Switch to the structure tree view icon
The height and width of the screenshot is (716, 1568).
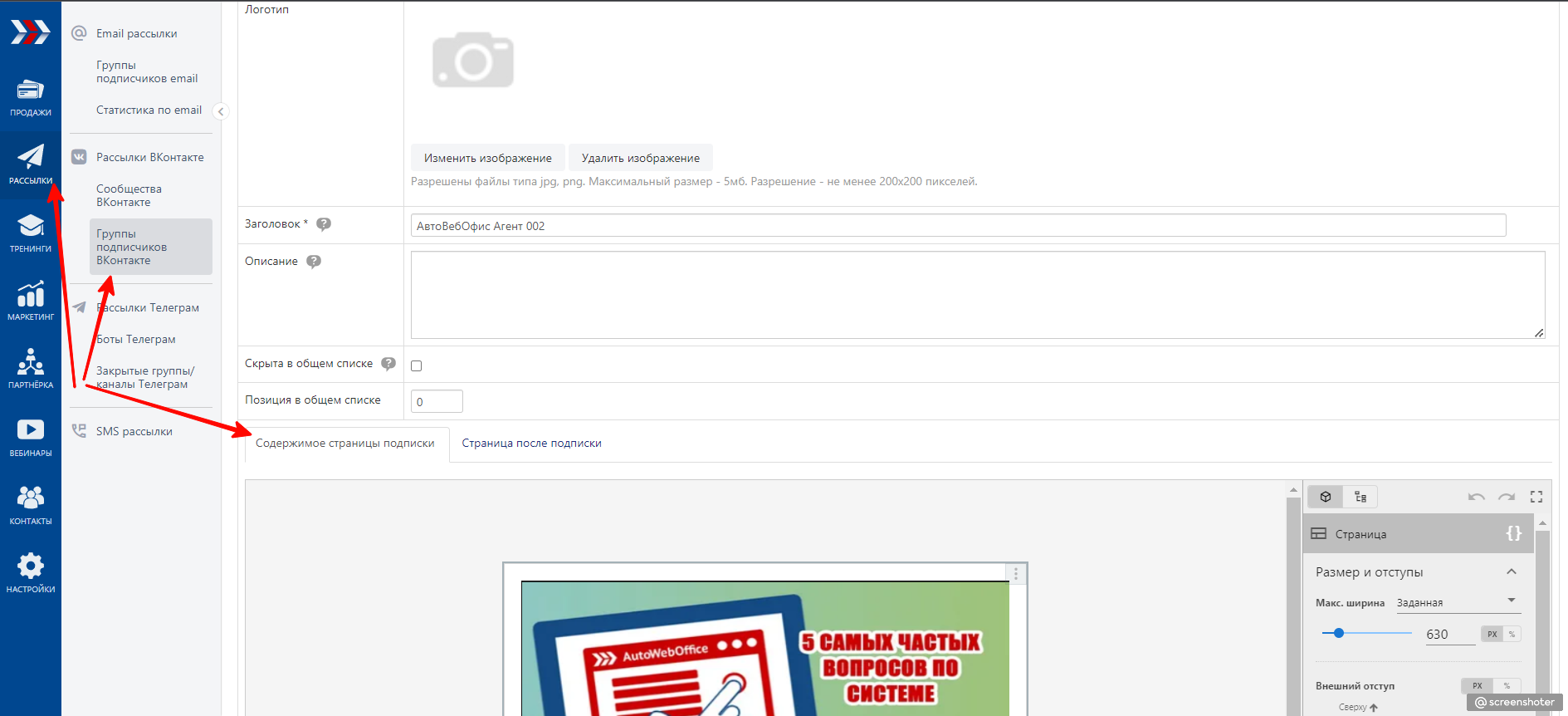click(1360, 497)
